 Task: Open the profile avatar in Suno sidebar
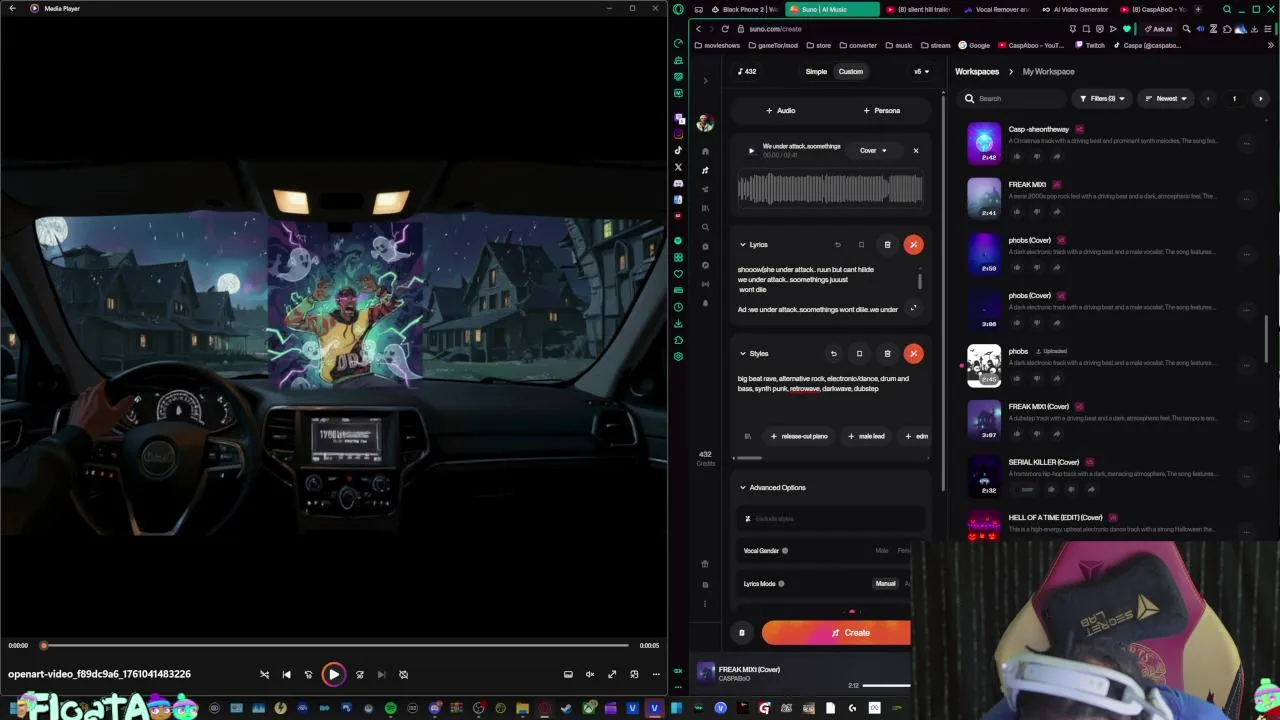[x=705, y=123]
